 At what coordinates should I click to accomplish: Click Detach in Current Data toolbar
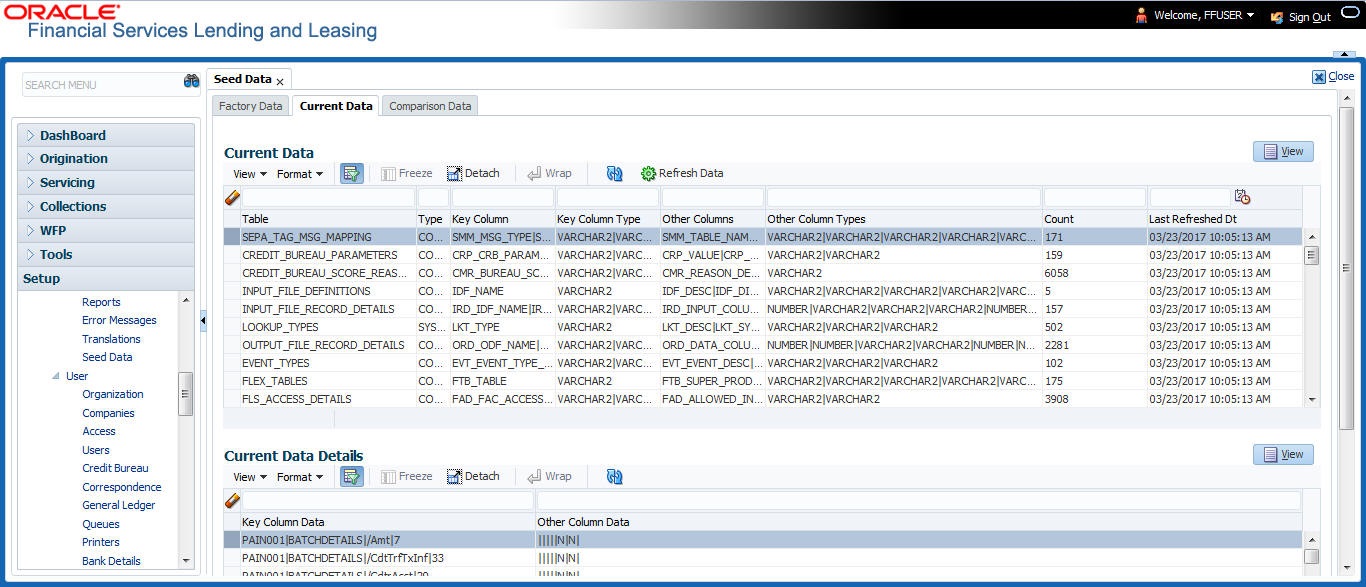tap(473, 174)
